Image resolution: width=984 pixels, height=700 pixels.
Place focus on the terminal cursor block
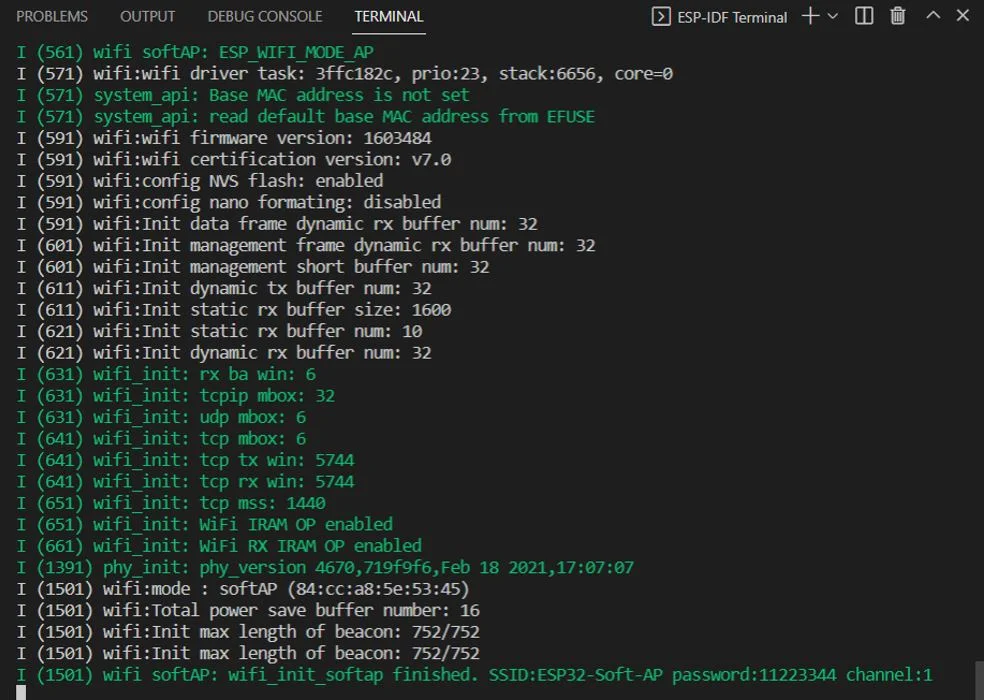(x=21, y=693)
